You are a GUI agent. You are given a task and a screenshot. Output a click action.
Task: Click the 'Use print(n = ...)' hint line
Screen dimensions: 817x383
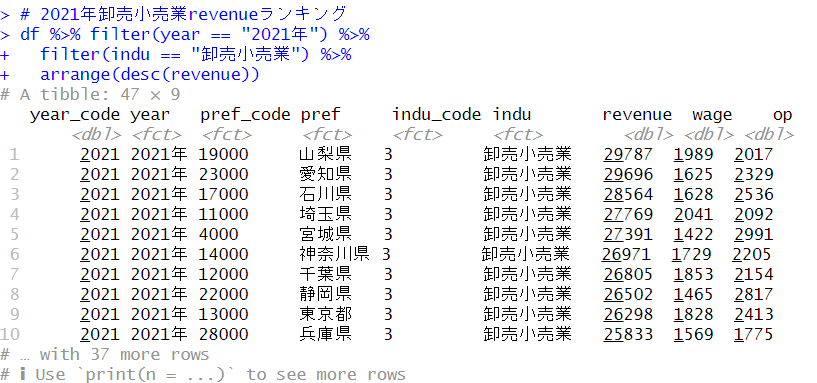[203, 374]
